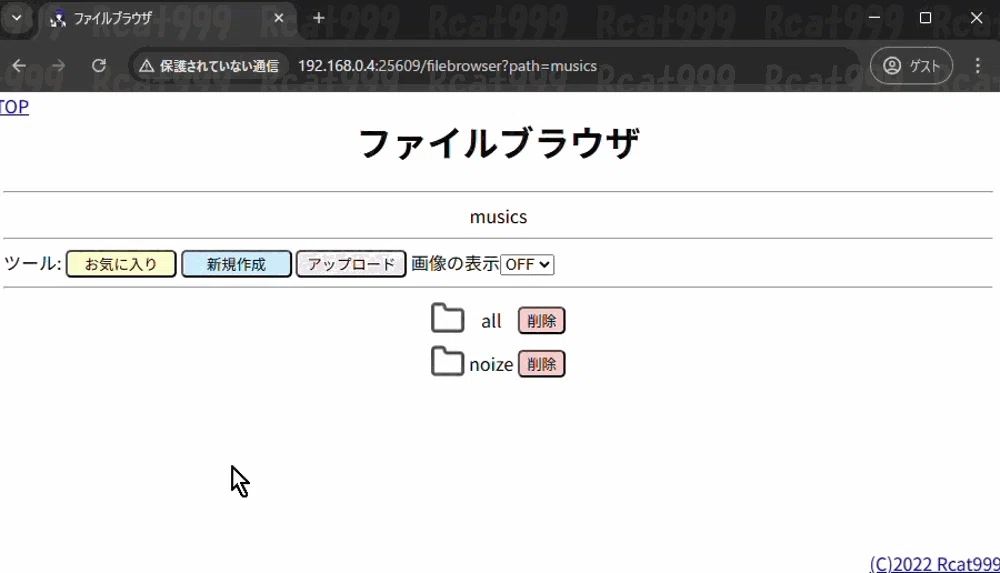Open the browser three-dot menu
This screenshot has width=1000, height=573.
[978, 66]
